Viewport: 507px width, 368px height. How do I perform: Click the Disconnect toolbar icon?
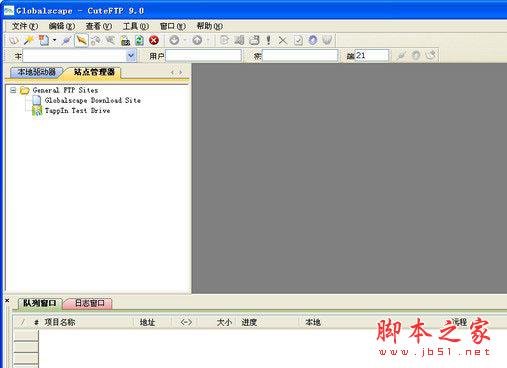96,41
